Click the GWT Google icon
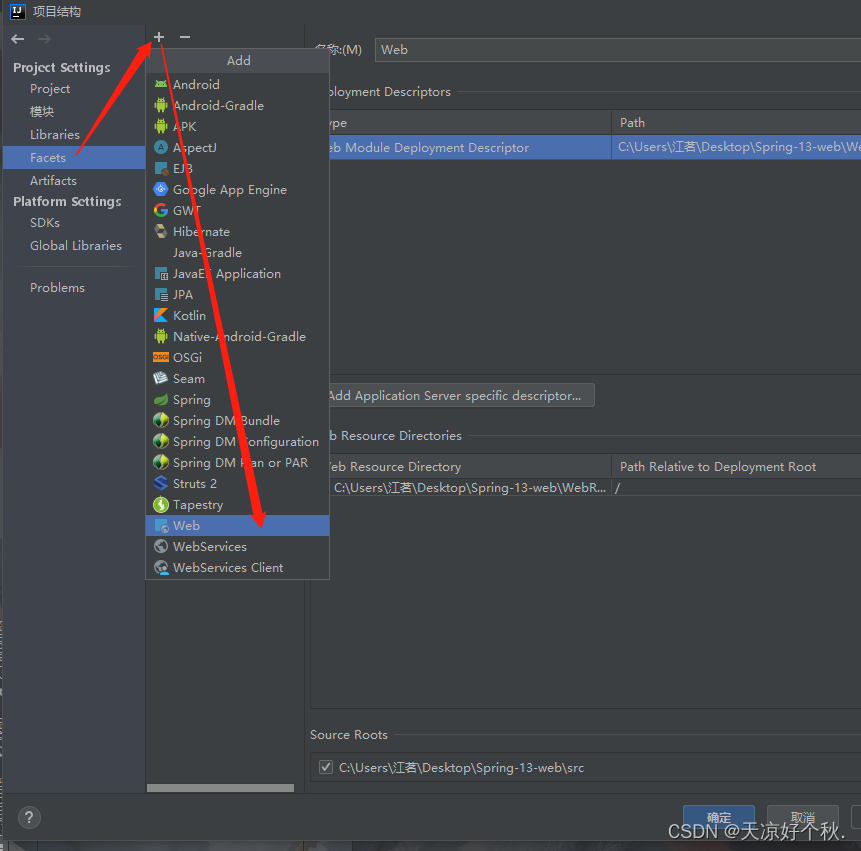 pyautogui.click(x=161, y=210)
